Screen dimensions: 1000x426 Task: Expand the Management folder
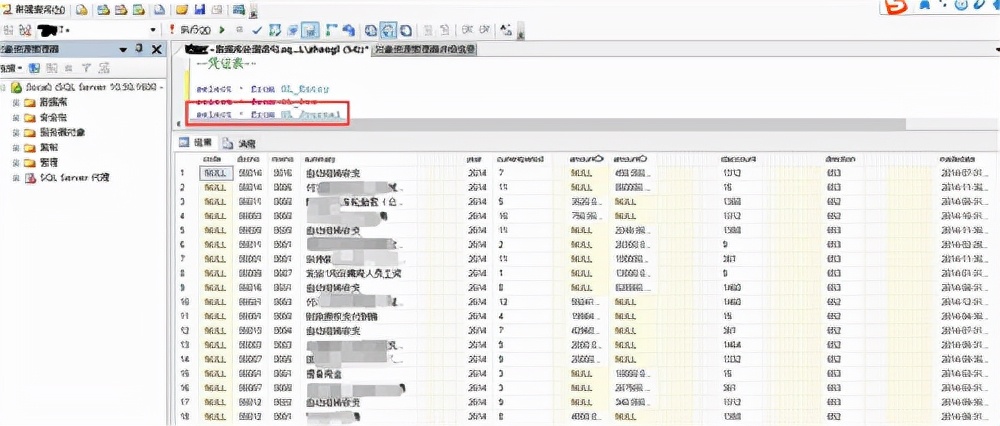[x=17, y=163]
